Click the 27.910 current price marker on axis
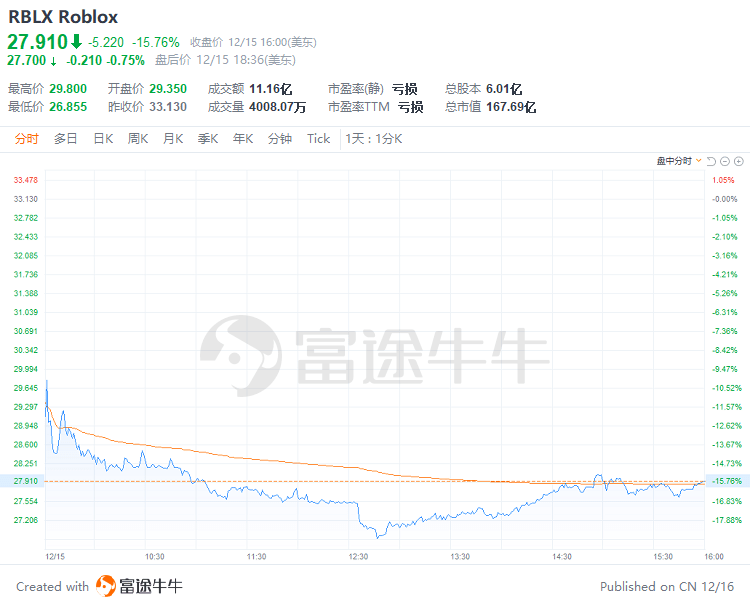Image resolution: width=750 pixels, height=607 pixels. point(25,481)
